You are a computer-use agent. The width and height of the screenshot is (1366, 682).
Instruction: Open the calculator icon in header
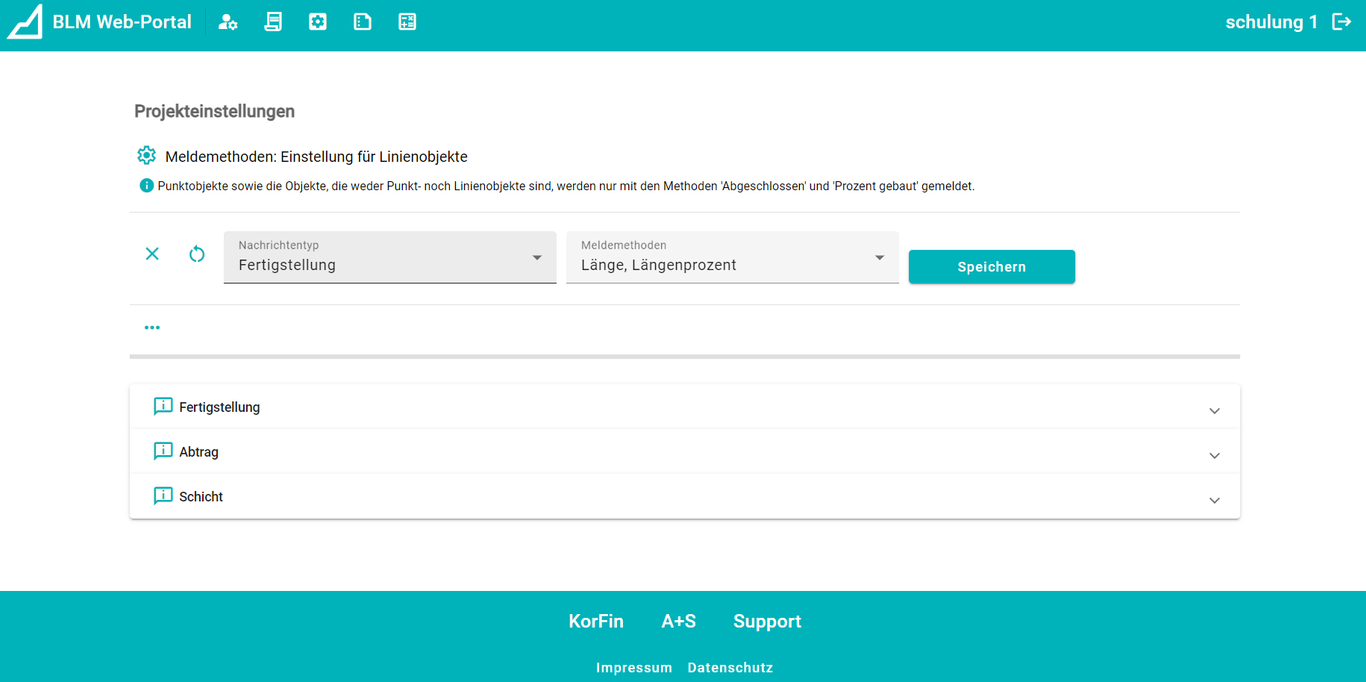tap(407, 22)
